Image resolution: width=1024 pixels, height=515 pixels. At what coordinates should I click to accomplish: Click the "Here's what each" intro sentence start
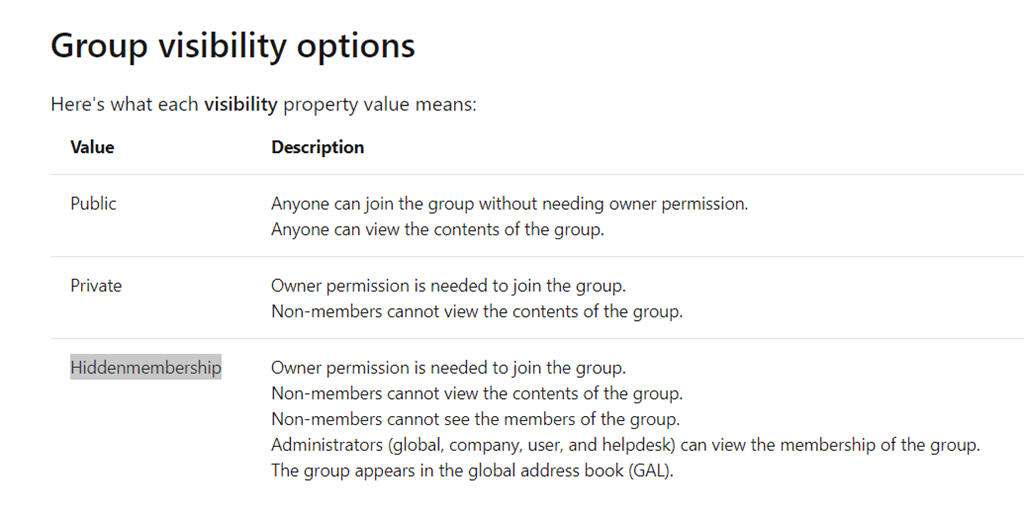(125, 104)
